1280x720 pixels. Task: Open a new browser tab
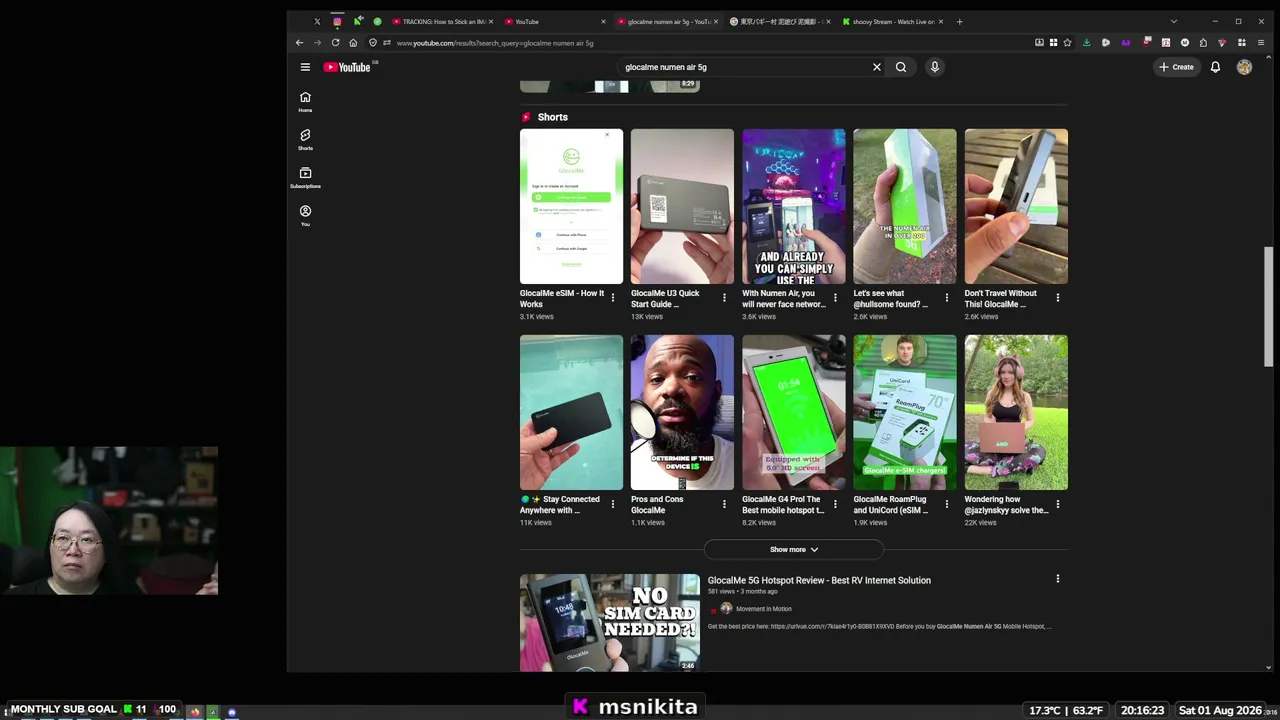click(959, 21)
